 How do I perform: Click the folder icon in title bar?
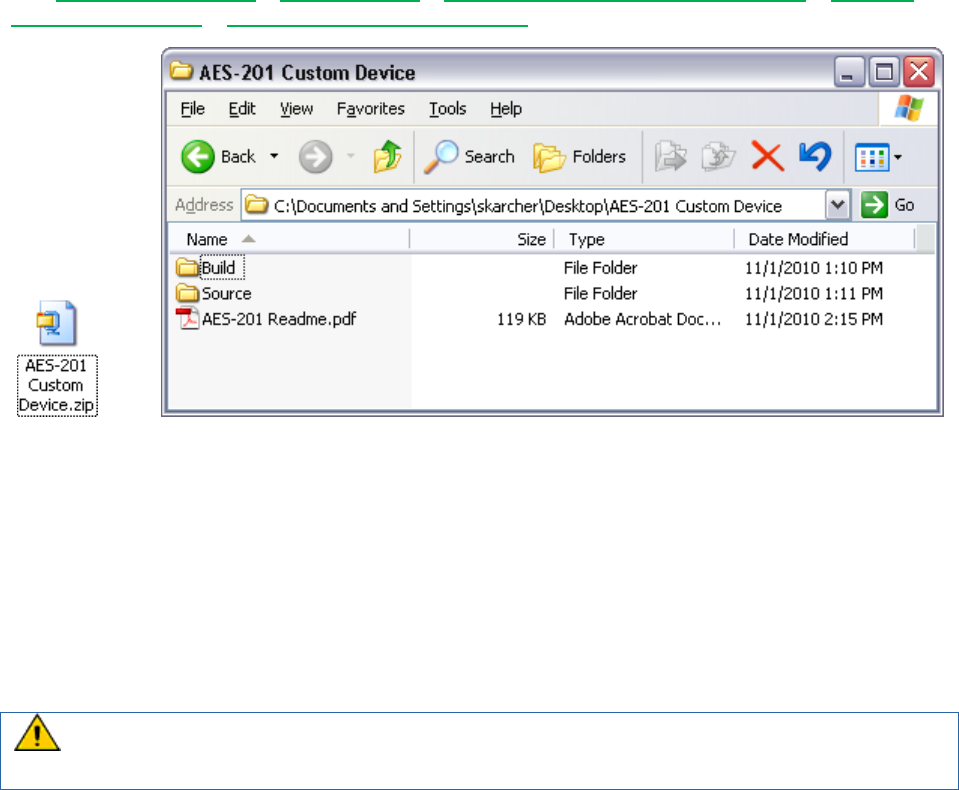[181, 71]
